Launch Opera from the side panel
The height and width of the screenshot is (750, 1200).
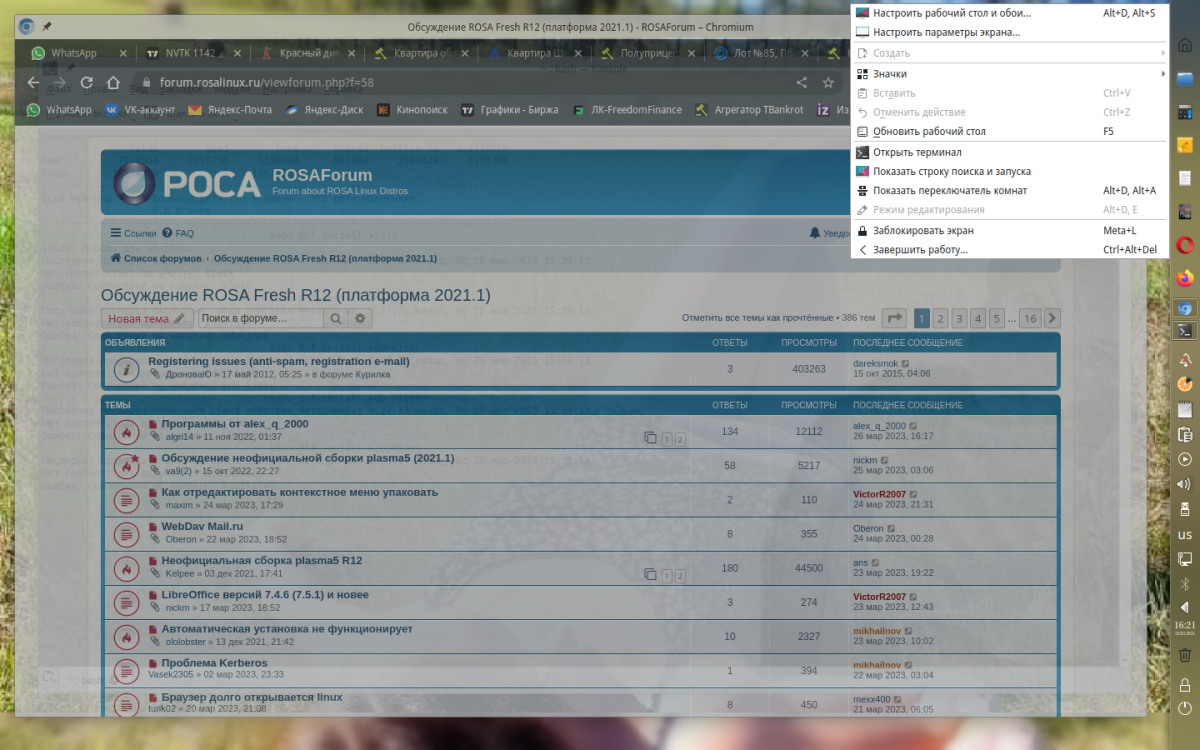[x=1185, y=245]
